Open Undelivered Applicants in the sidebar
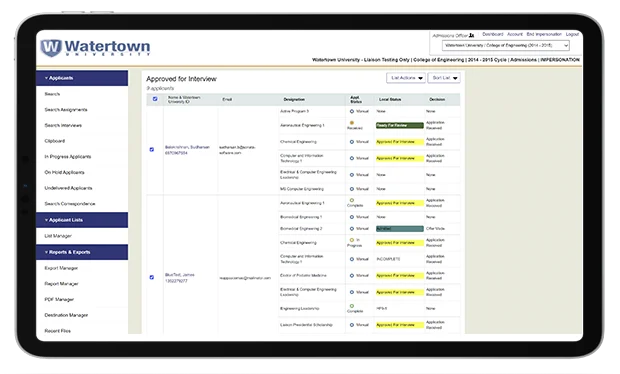Viewport: 620px width, 374px height. click(x=68, y=188)
